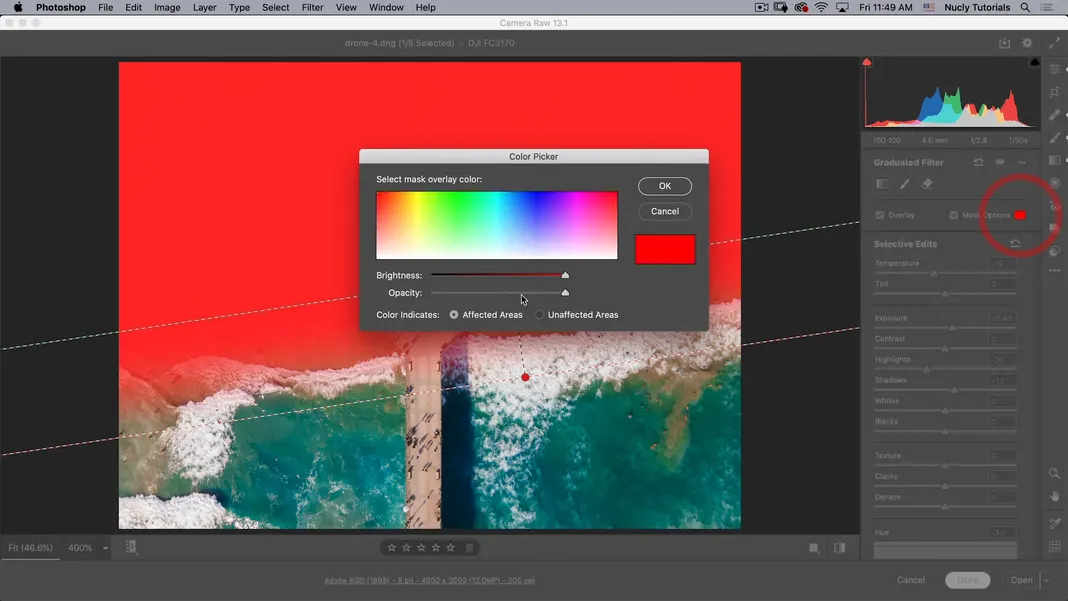Toggle single view mode icon
The width and height of the screenshot is (1068, 601).
pos(813,548)
